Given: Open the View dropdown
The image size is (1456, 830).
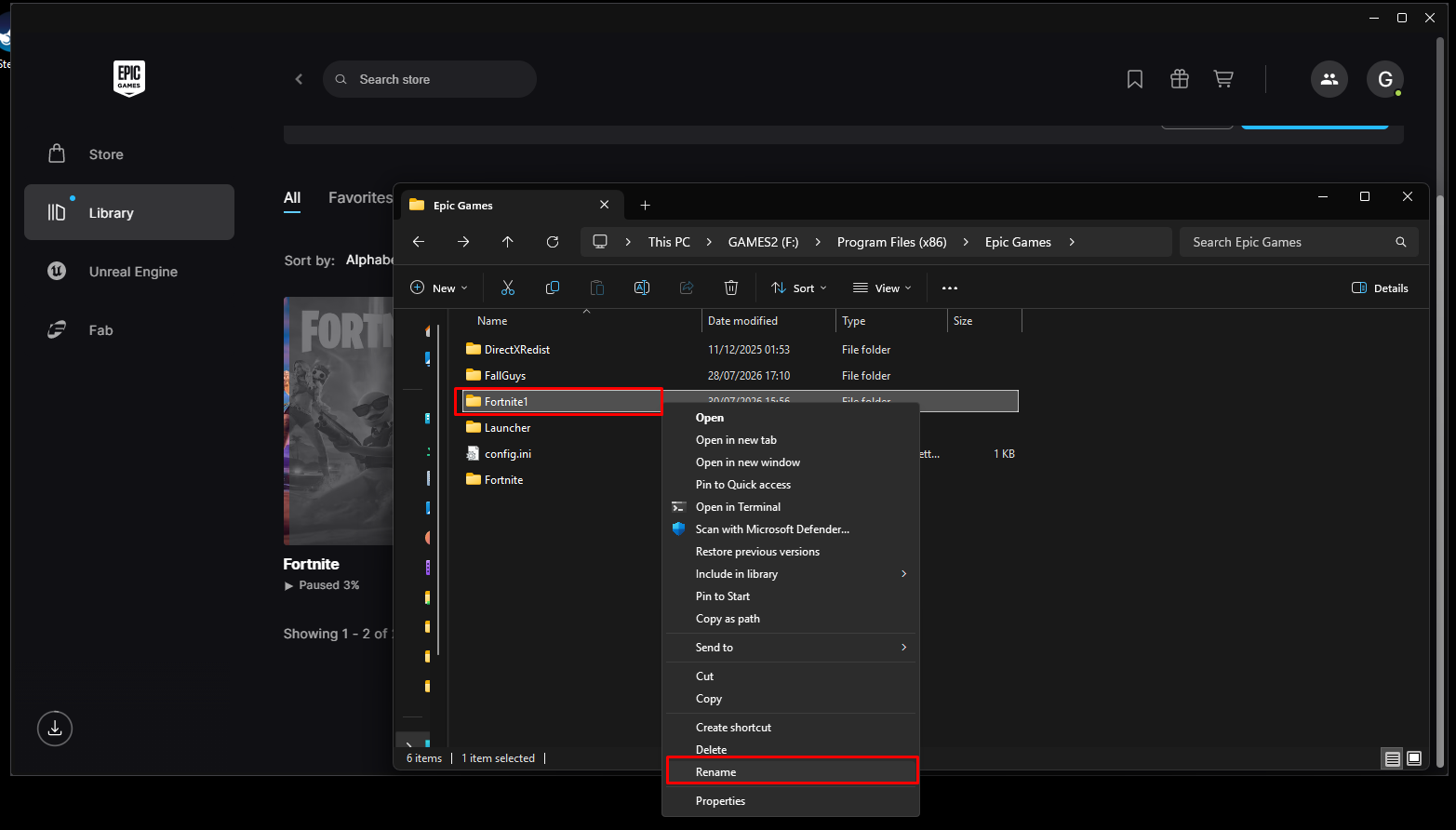Looking at the screenshot, I should [883, 288].
